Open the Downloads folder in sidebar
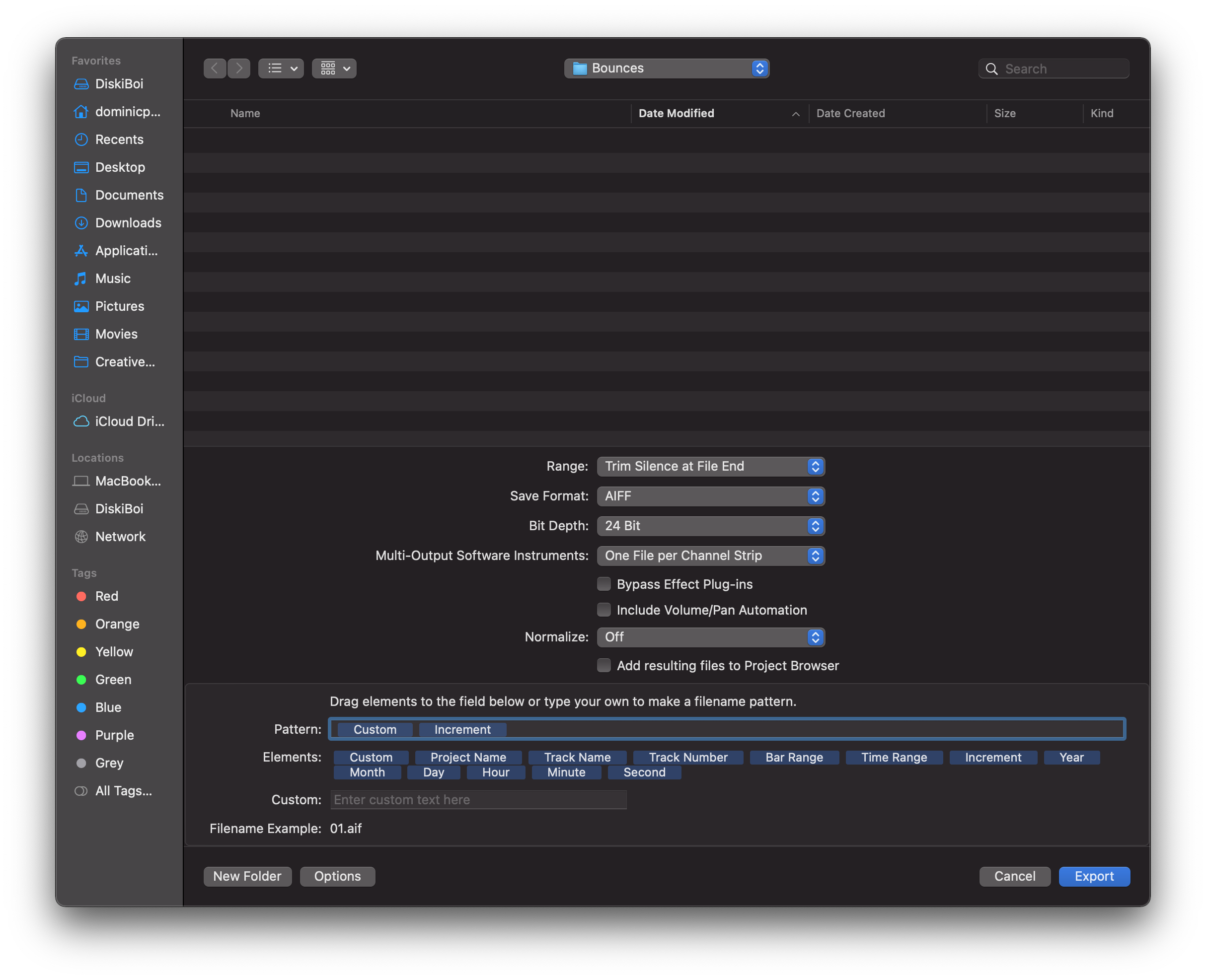1206x980 pixels. click(128, 223)
